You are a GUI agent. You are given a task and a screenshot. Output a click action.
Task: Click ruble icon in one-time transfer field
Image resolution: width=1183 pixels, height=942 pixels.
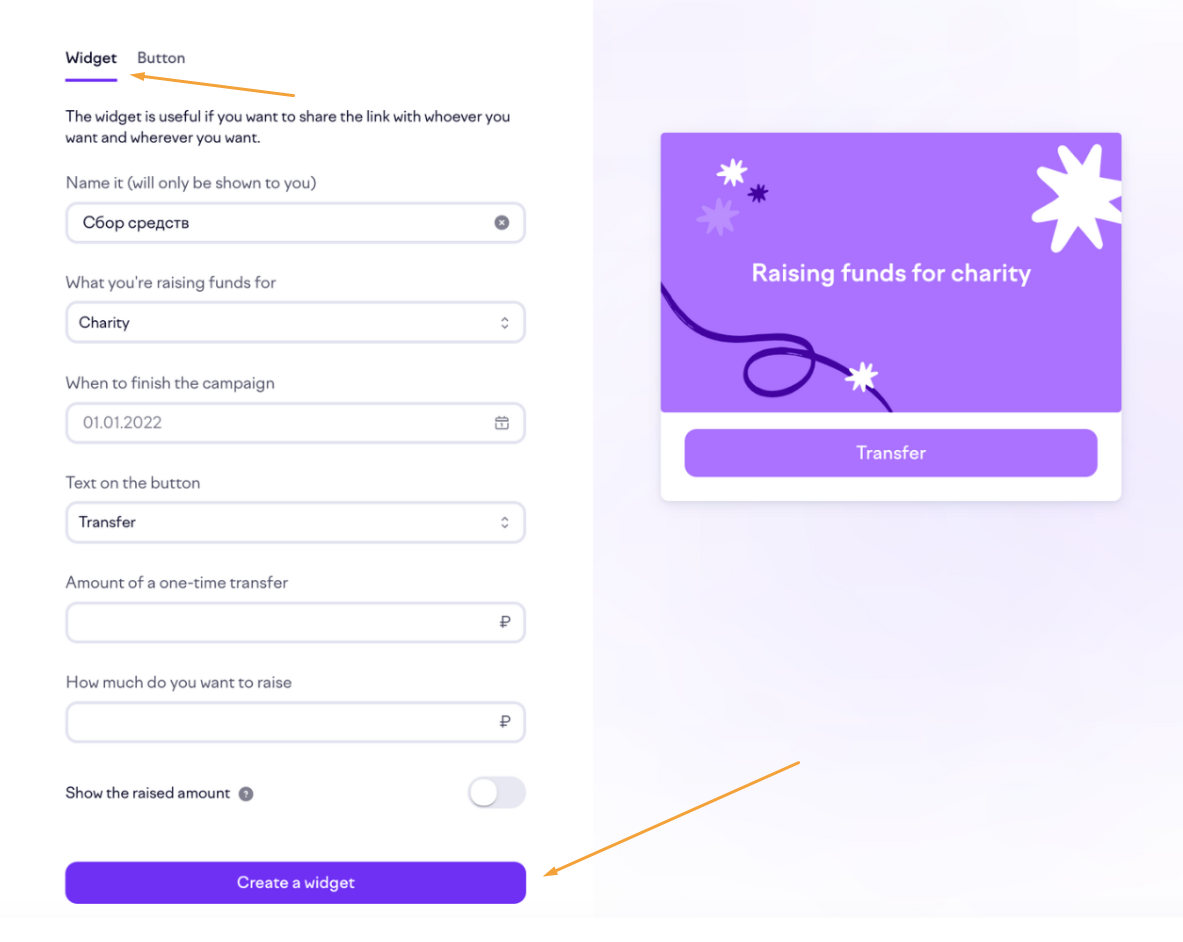click(505, 621)
